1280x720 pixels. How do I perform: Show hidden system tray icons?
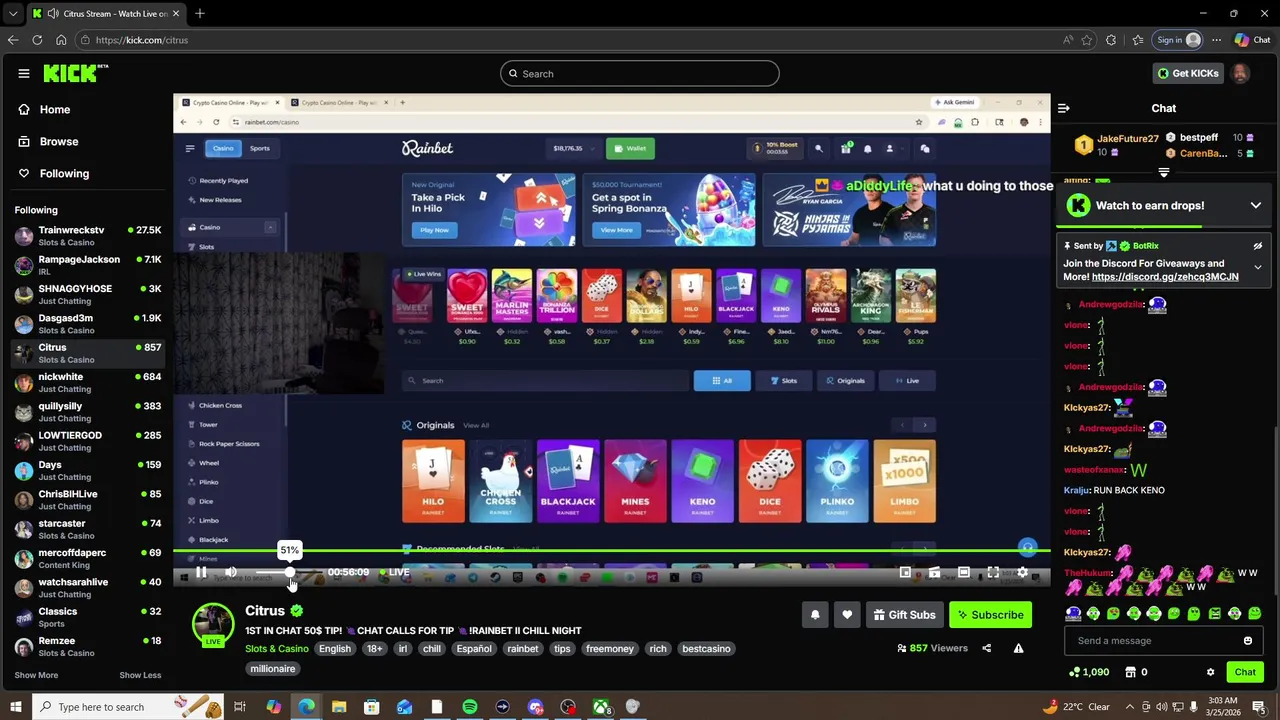[x=1130, y=707]
